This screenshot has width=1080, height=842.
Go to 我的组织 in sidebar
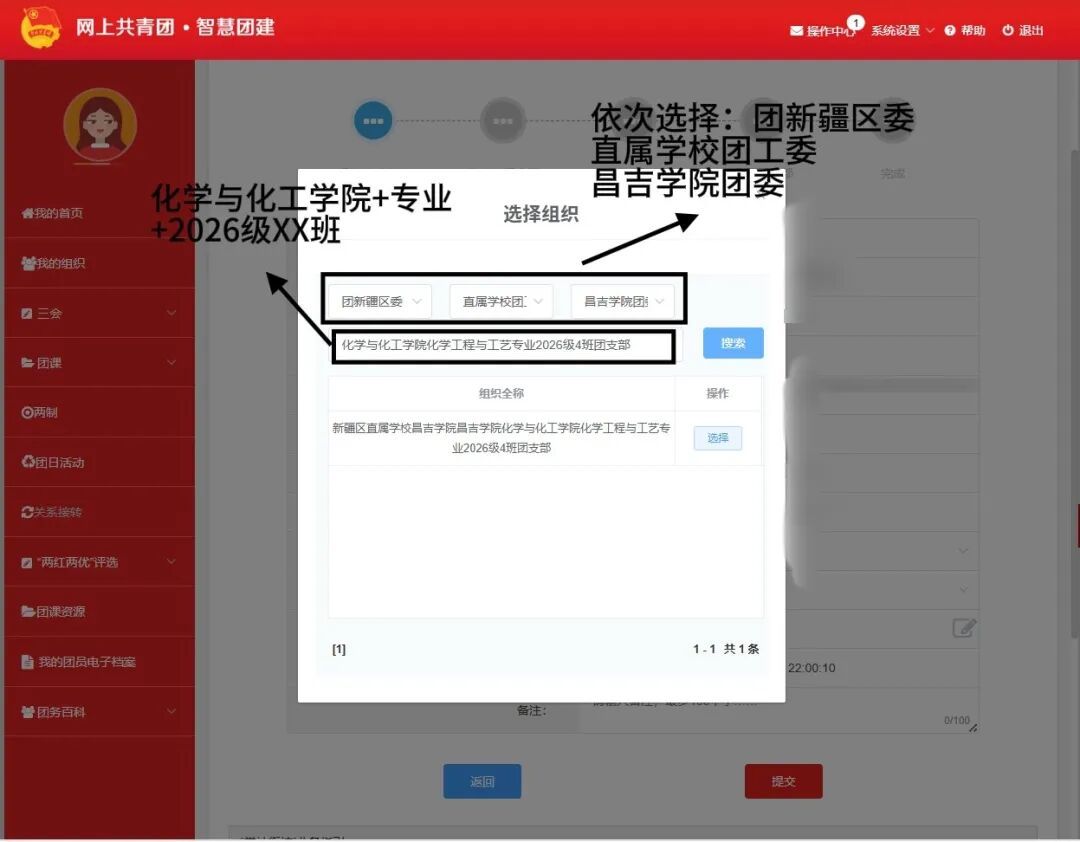point(99,263)
